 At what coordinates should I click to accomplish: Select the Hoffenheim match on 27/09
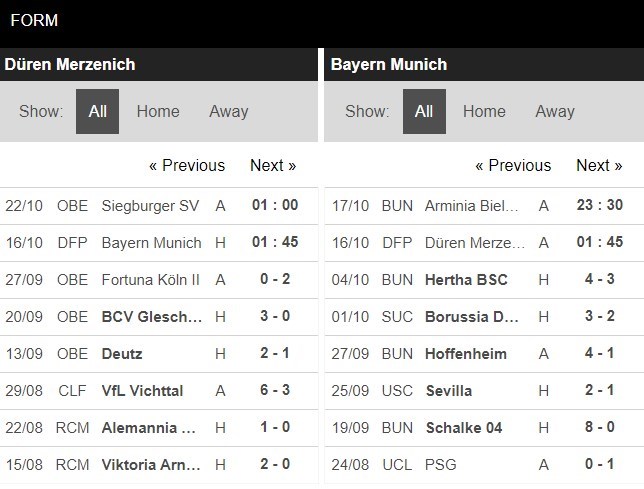[484, 354]
